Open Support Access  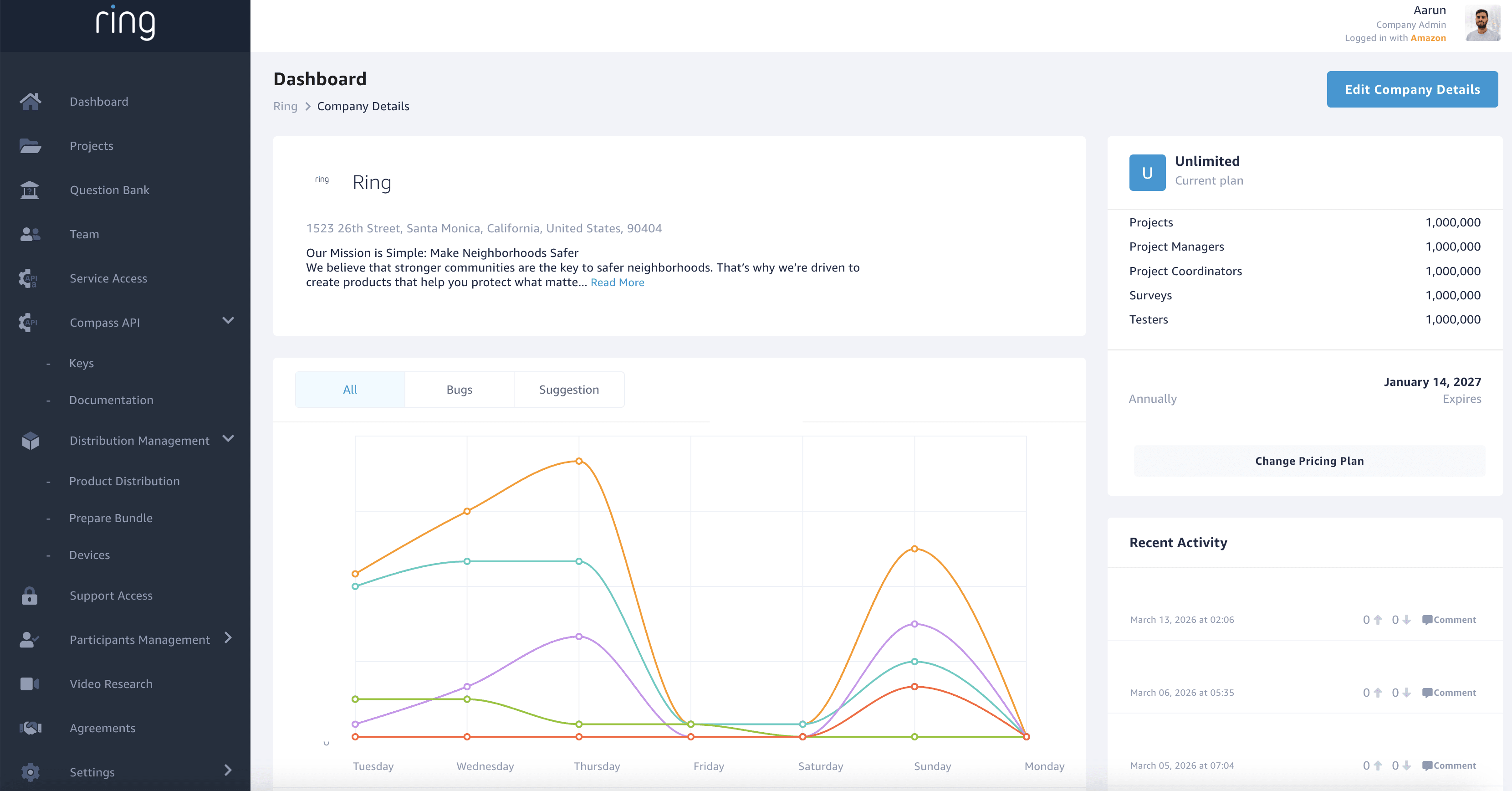(111, 596)
